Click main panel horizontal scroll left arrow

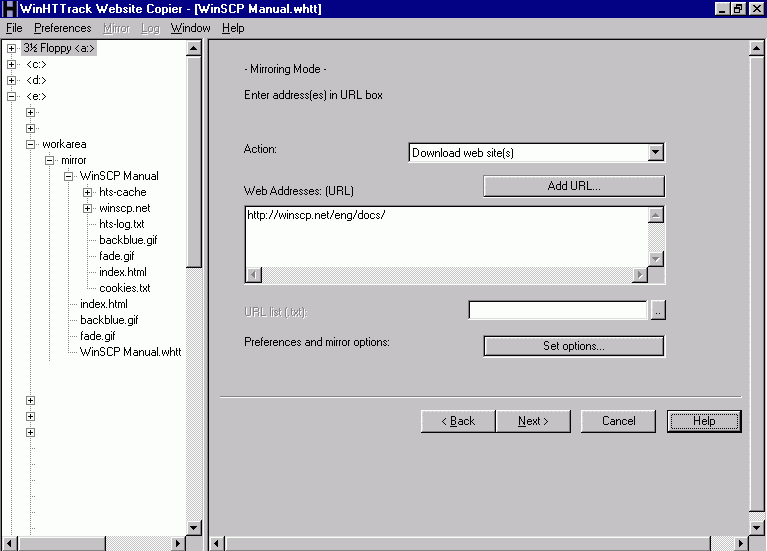coord(217,543)
